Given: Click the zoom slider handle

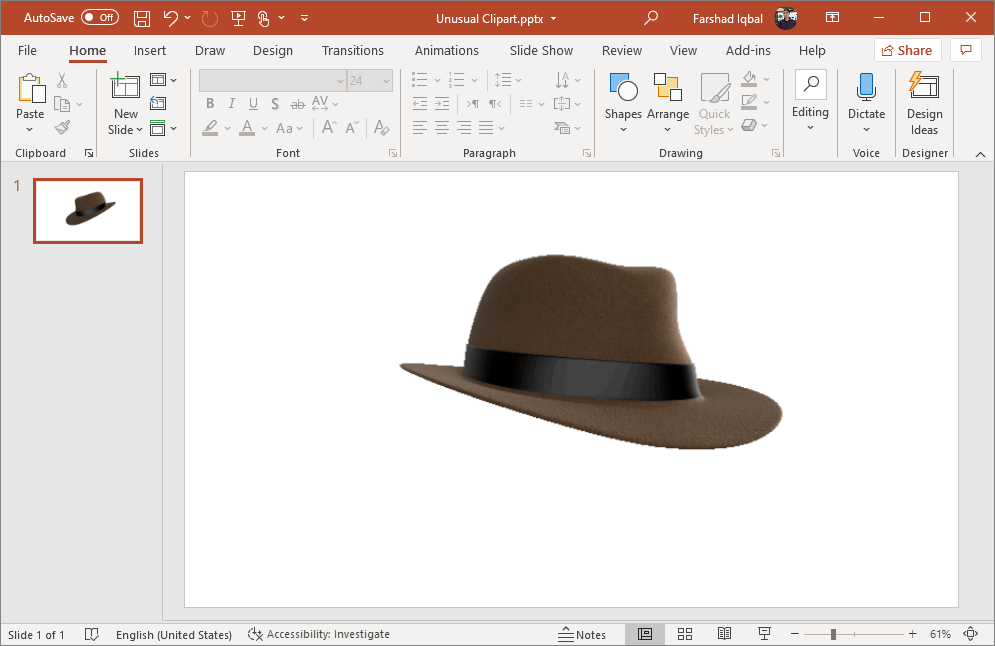Looking at the screenshot, I should click(x=833, y=634).
